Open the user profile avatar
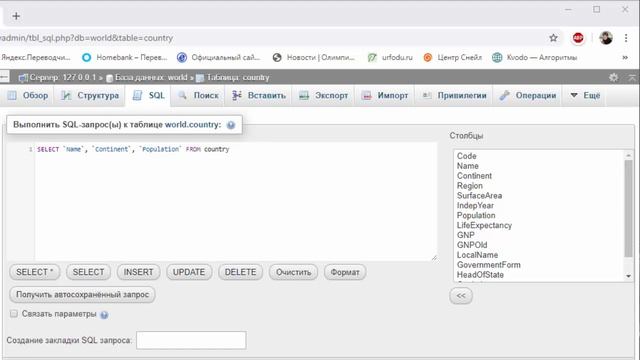The width and height of the screenshot is (640, 360). pos(606,38)
